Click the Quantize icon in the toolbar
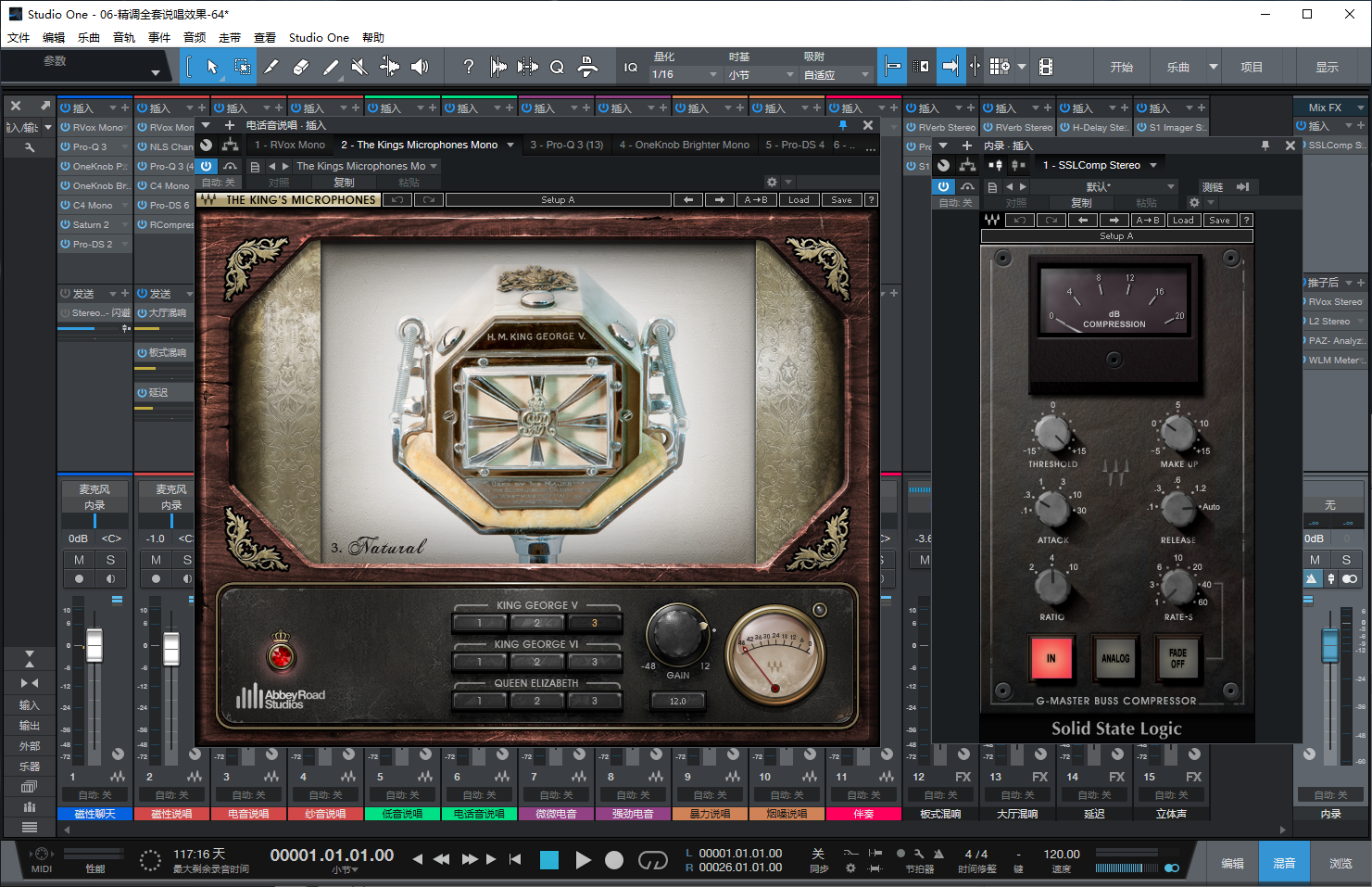 [x=556, y=67]
